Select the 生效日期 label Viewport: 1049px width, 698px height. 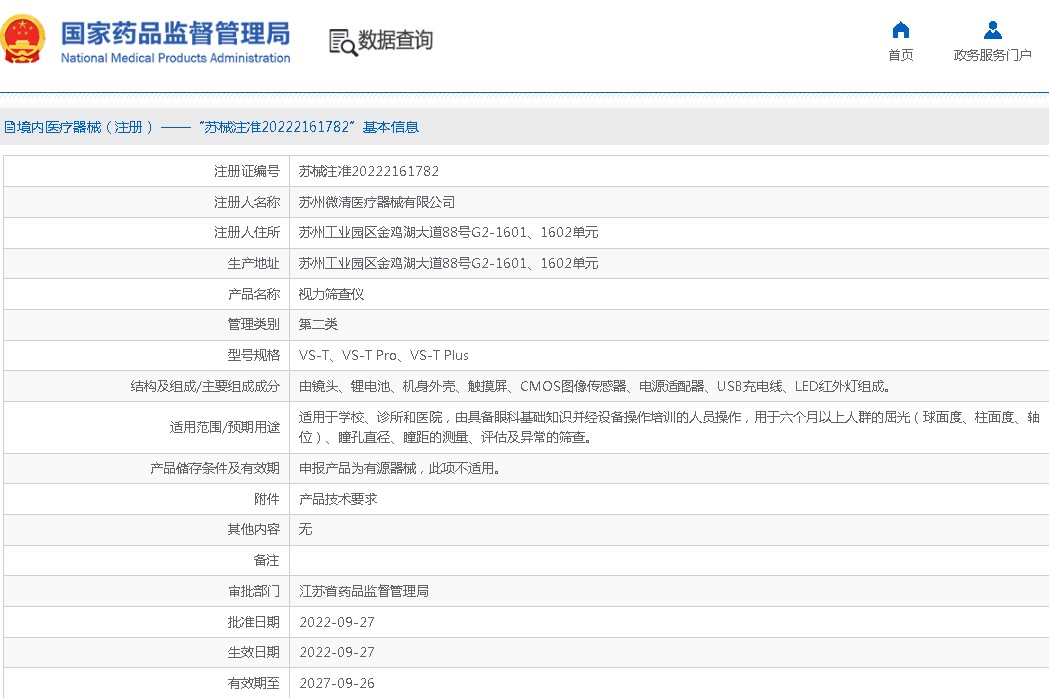(x=254, y=652)
